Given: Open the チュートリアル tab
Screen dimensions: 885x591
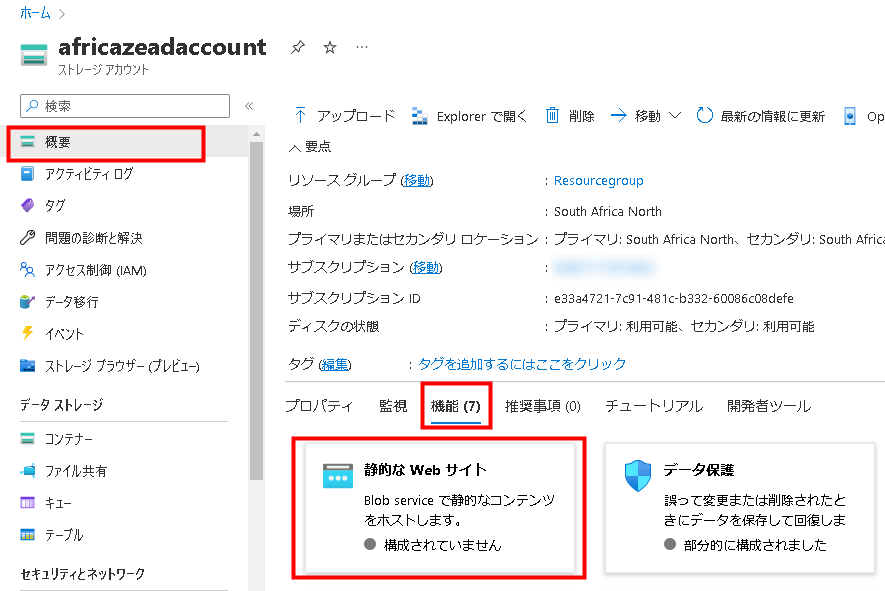Looking at the screenshot, I should coord(654,406).
